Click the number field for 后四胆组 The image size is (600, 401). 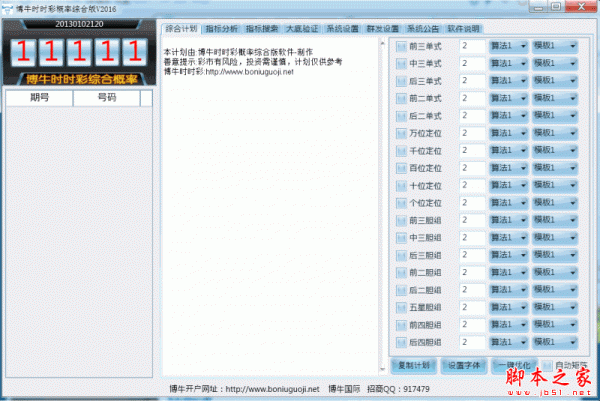pos(472,342)
